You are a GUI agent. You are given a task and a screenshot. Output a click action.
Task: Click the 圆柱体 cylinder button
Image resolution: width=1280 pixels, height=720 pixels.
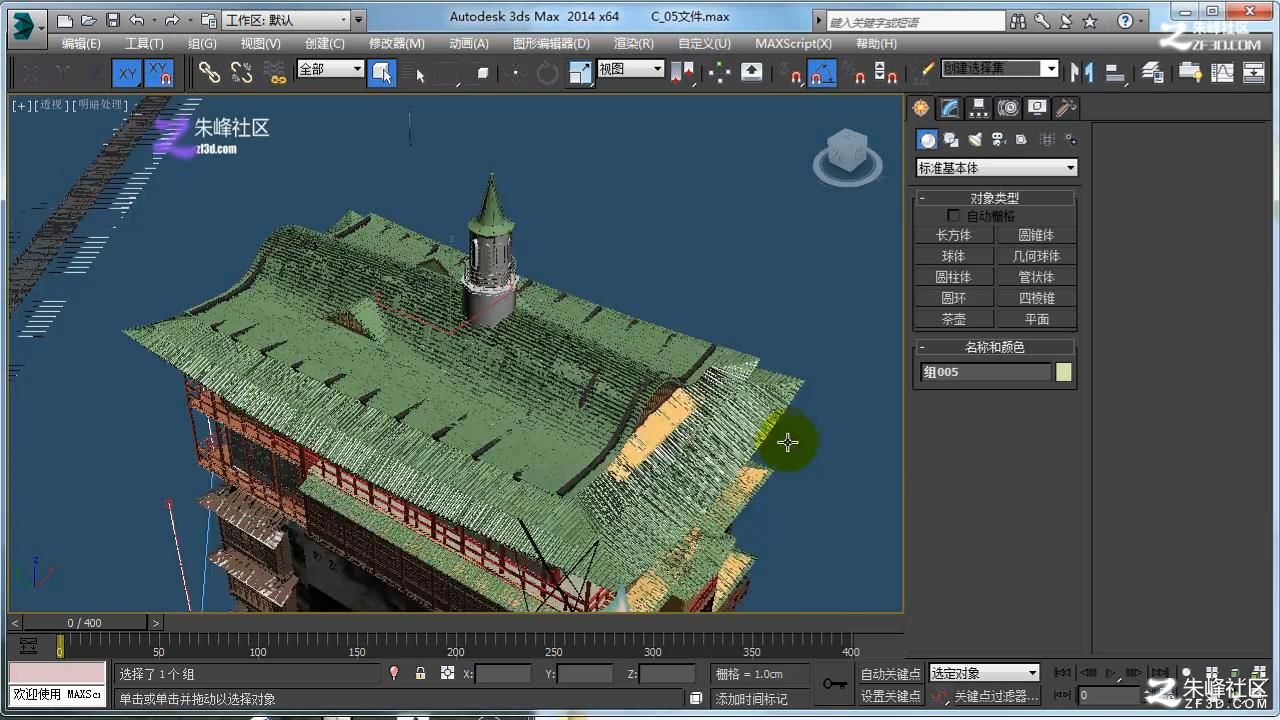(x=953, y=277)
